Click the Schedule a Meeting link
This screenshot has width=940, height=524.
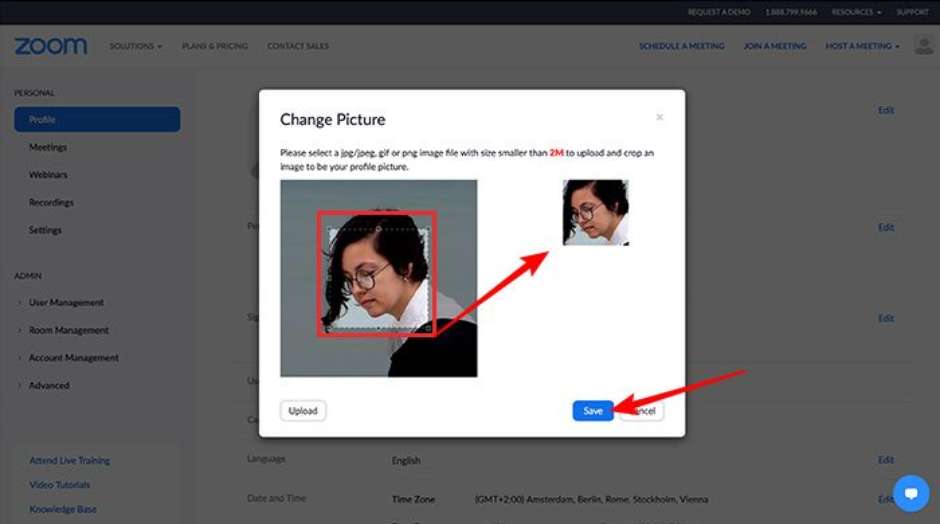(683, 46)
